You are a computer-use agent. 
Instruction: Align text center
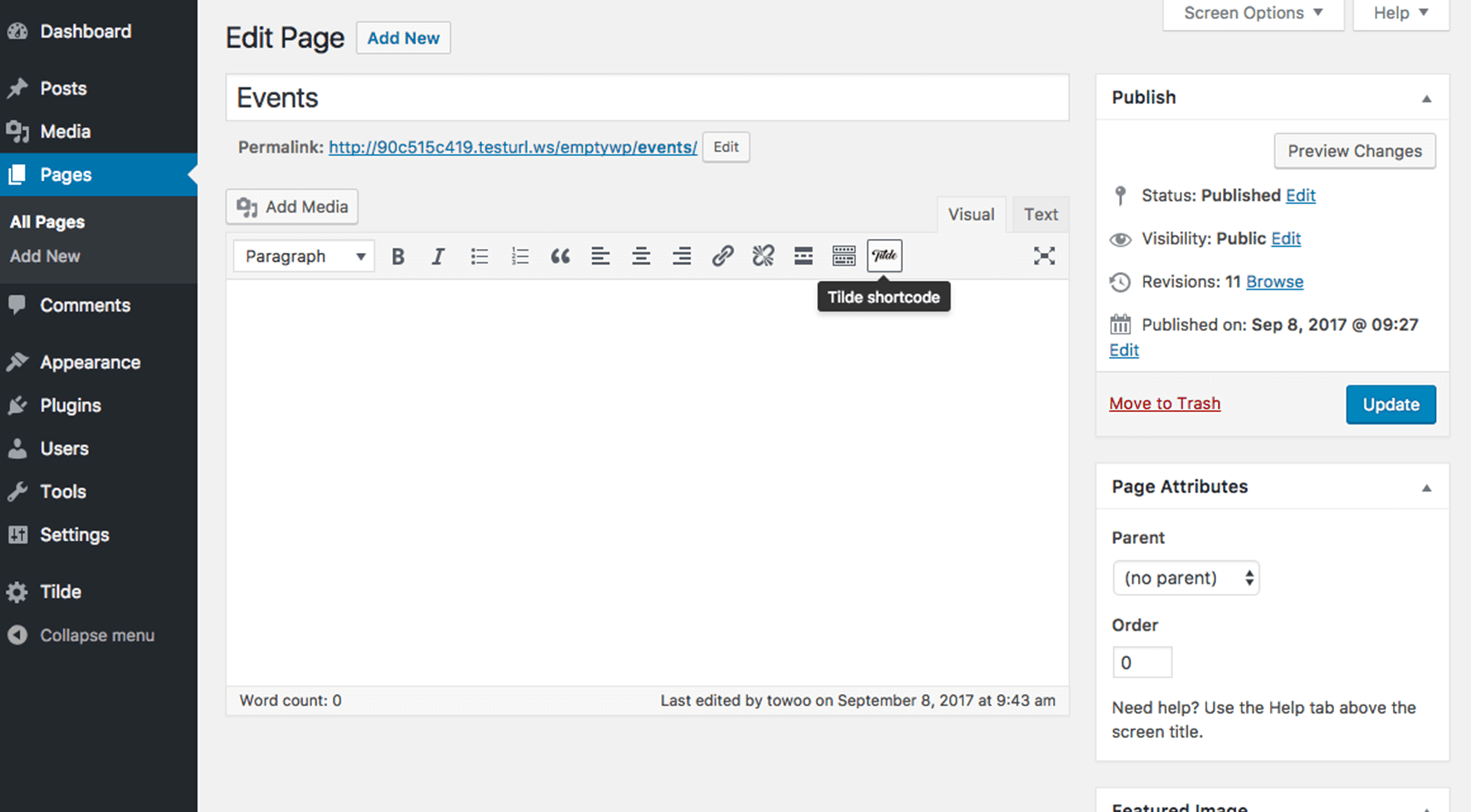click(x=641, y=256)
